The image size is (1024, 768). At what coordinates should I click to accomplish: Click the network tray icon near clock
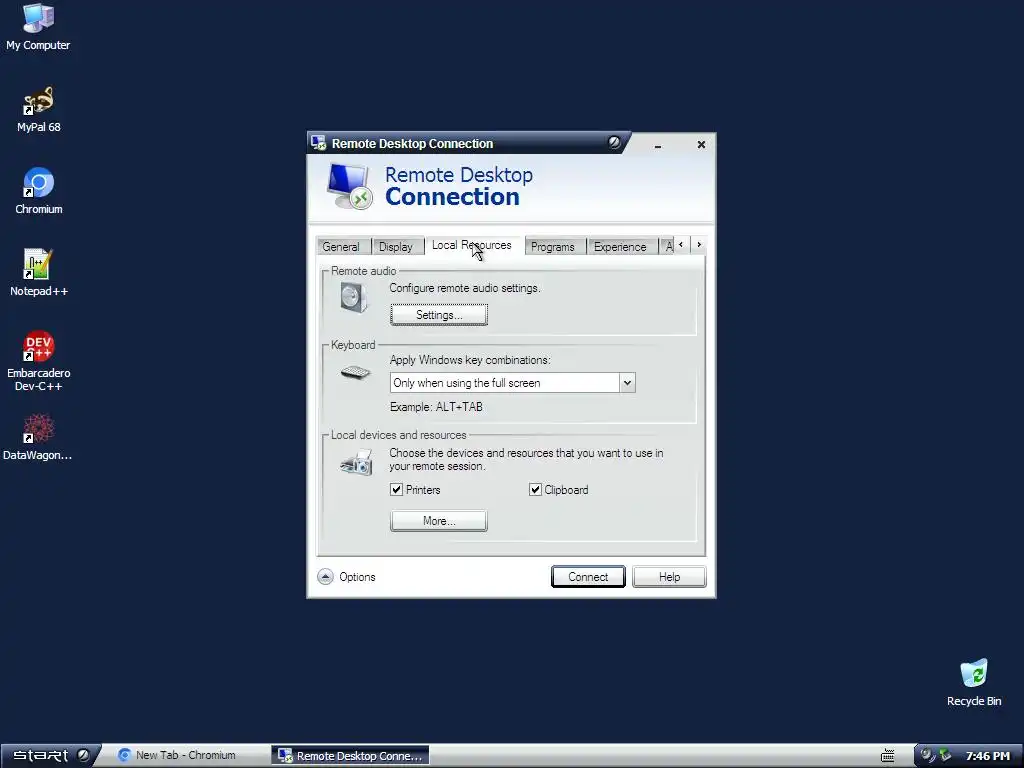945,756
